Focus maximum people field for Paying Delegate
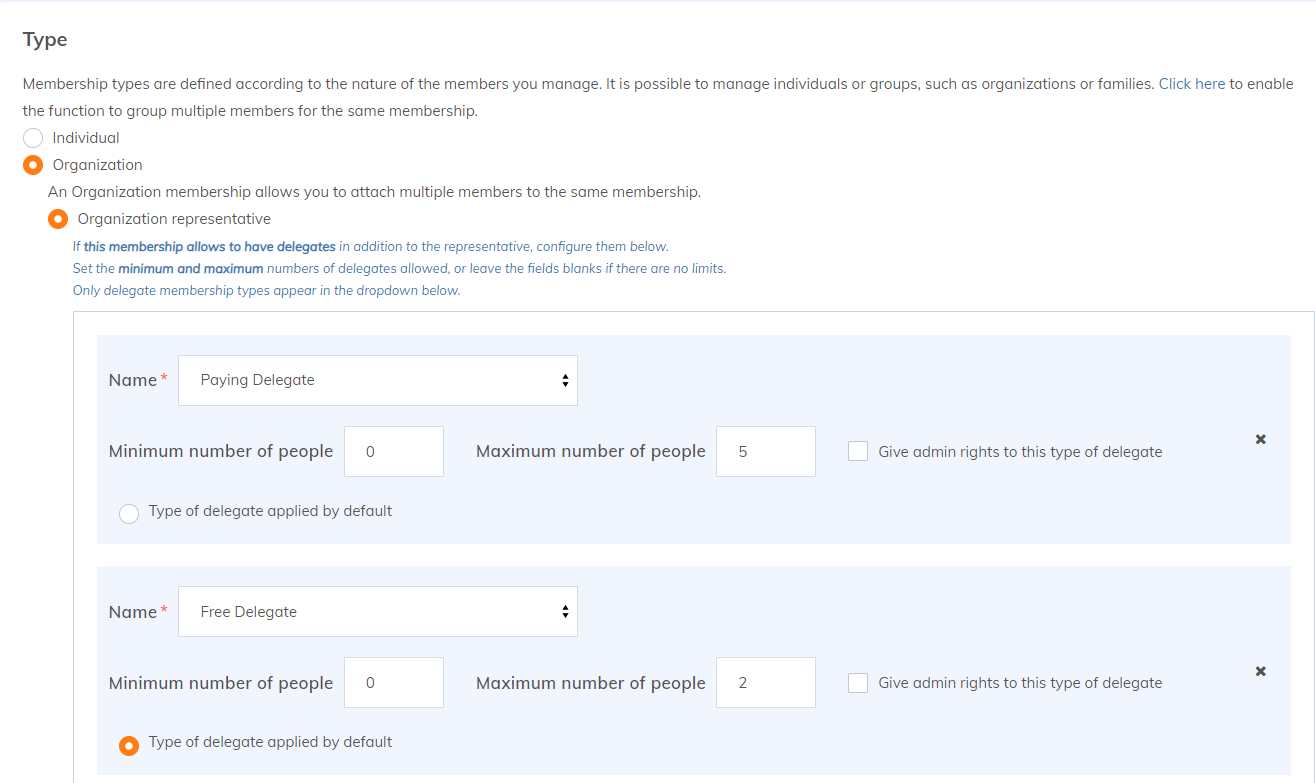Image resolution: width=1316 pixels, height=783 pixels. [x=765, y=451]
